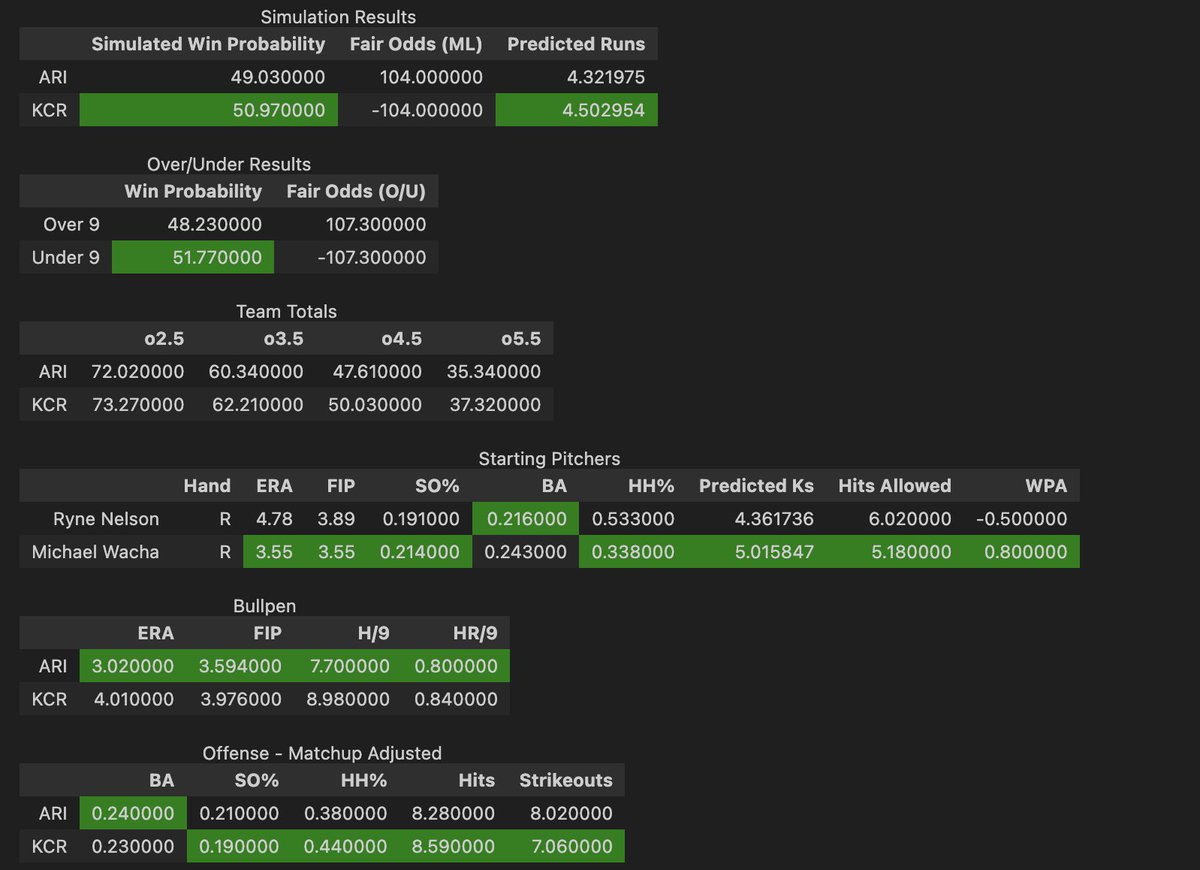Click O/U fair odds -107.300000

pyautogui.click(x=372, y=257)
